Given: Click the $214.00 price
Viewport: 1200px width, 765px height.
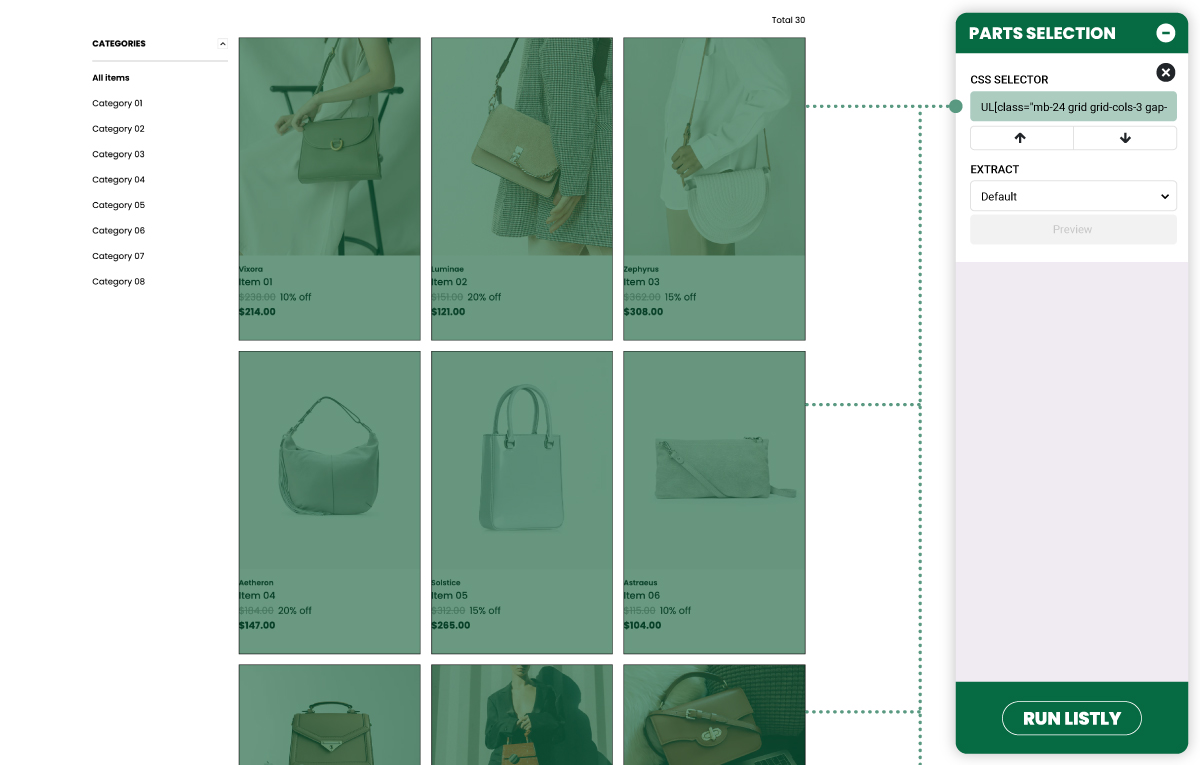Looking at the screenshot, I should coord(257,312).
